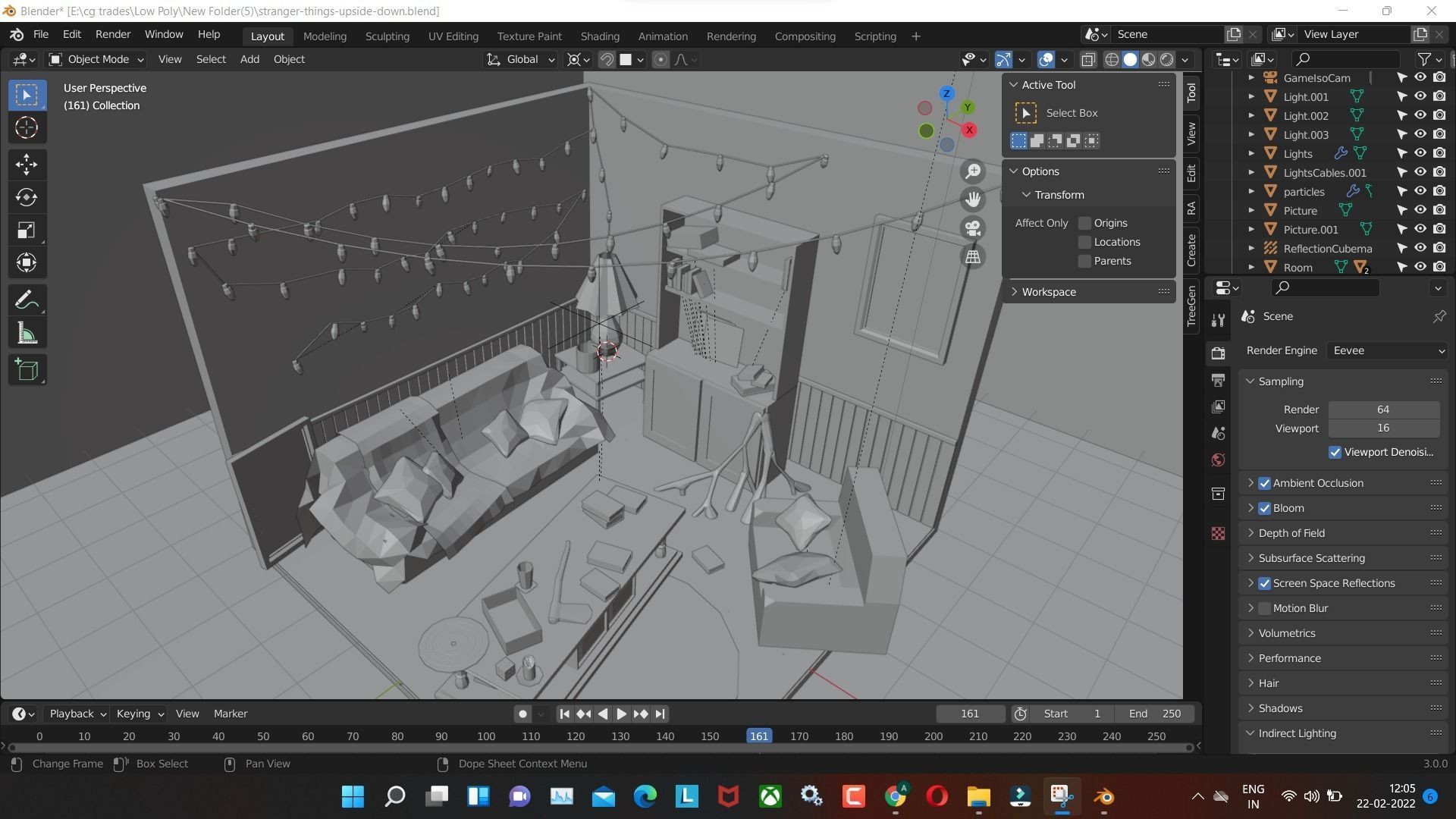The image size is (1456, 819).
Task: Hide Picture object with eye icon
Action: [1420, 210]
